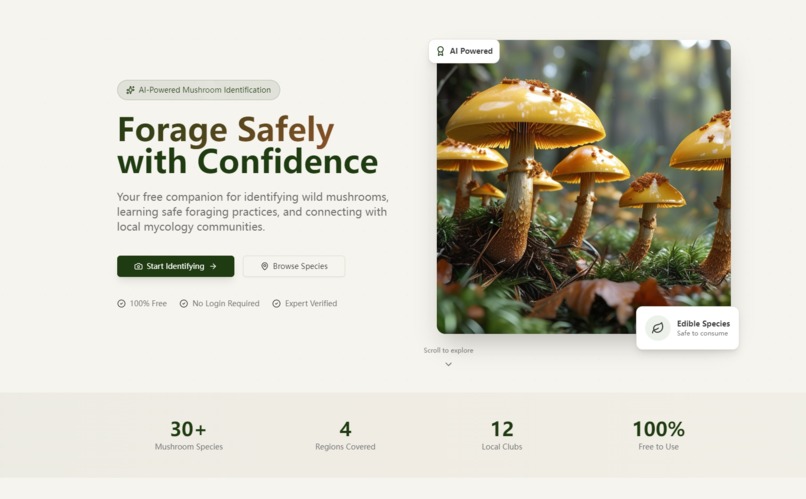Click the '12' clubs statistic number
This screenshot has height=499, width=806.
tap(502, 429)
